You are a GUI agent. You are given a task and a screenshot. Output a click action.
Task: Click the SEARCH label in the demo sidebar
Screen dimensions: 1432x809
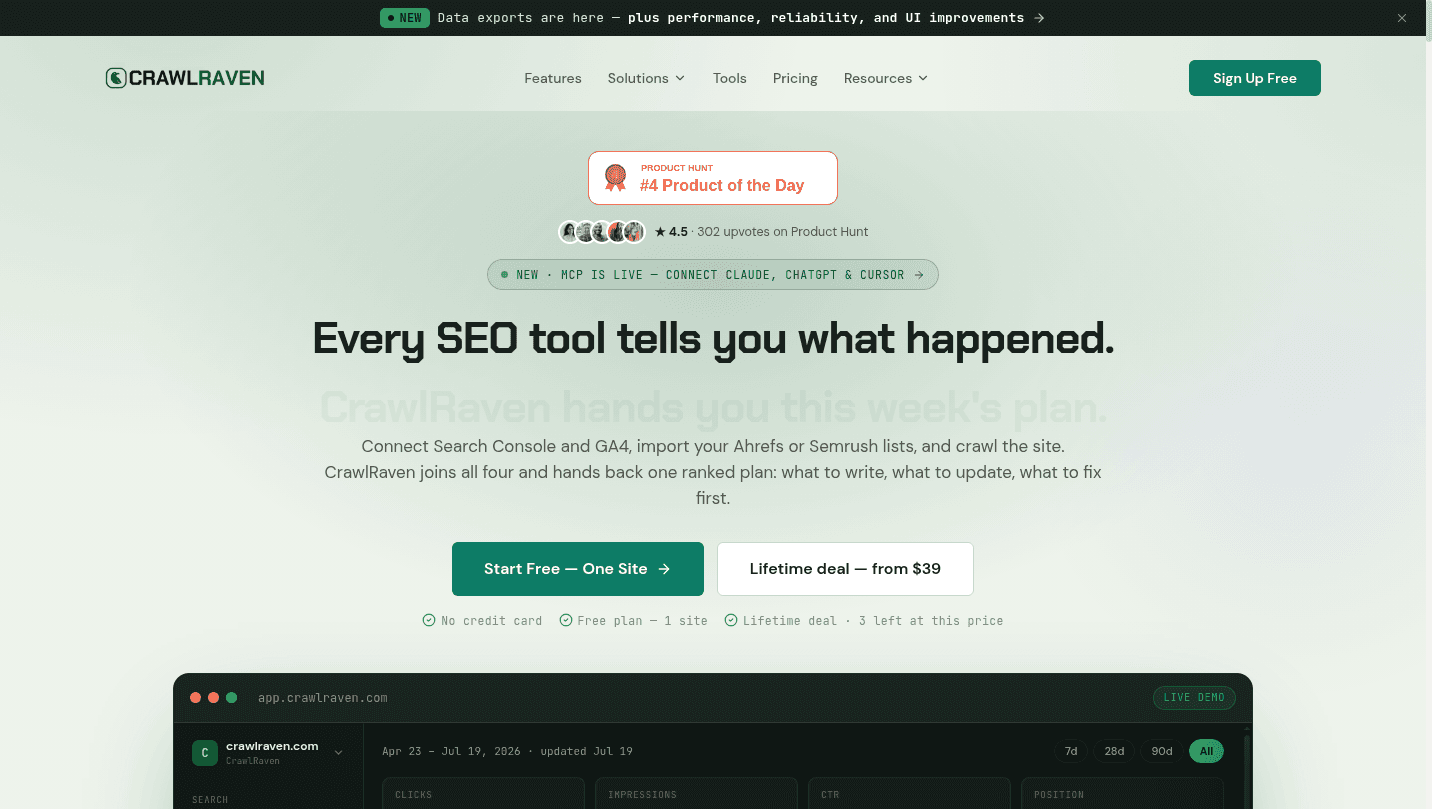click(x=210, y=800)
